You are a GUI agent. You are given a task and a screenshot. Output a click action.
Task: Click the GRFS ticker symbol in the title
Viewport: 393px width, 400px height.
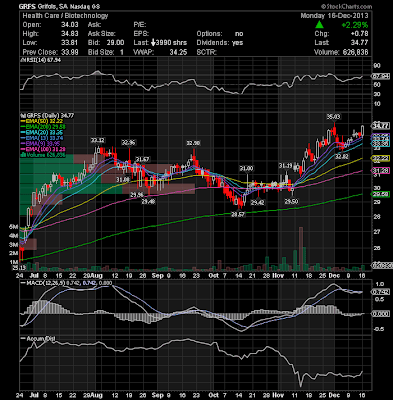(x=26, y=6)
